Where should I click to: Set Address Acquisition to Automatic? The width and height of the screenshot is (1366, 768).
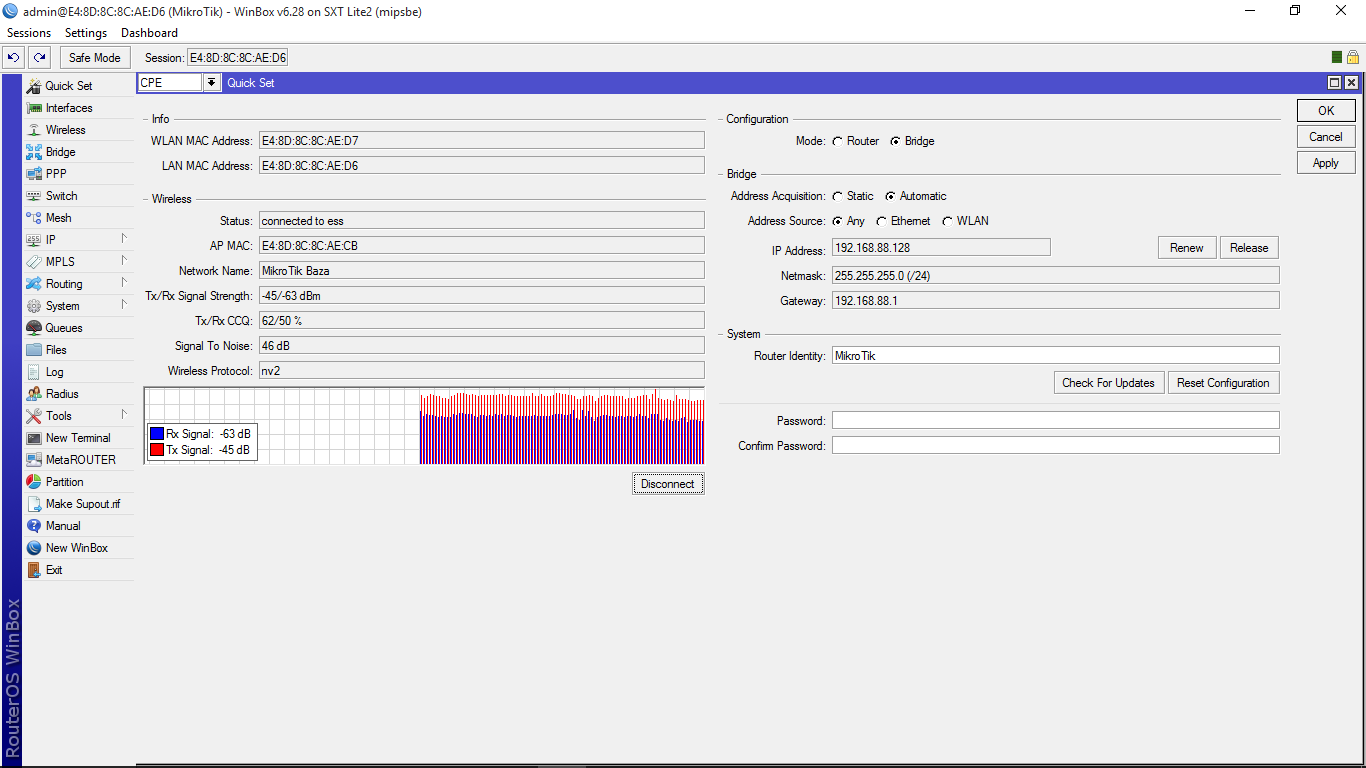(x=890, y=196)
